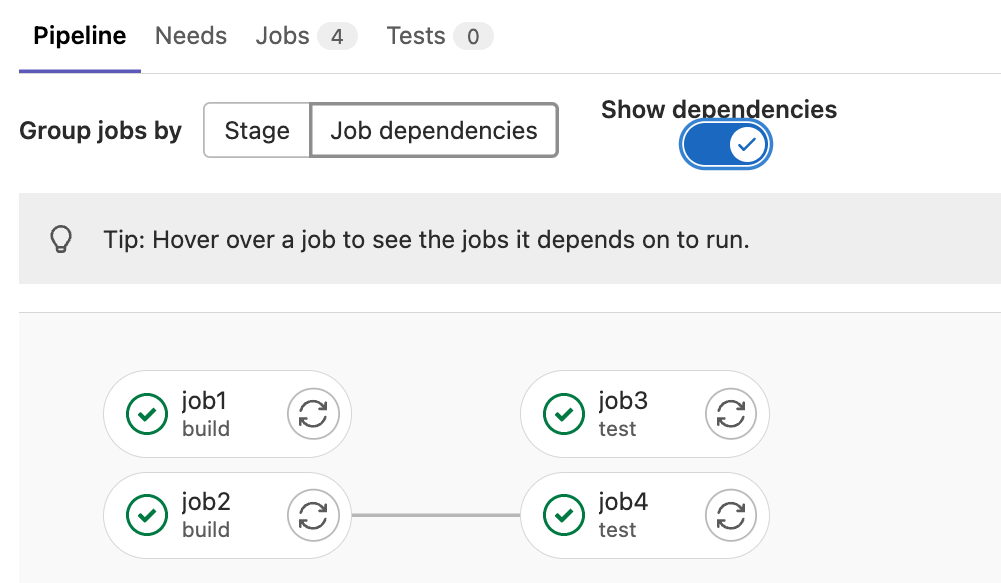Disable the Show dependencies toggle
Viewport: 1001px width, 583px height.
pyautogui.click(x=726, y=144)
